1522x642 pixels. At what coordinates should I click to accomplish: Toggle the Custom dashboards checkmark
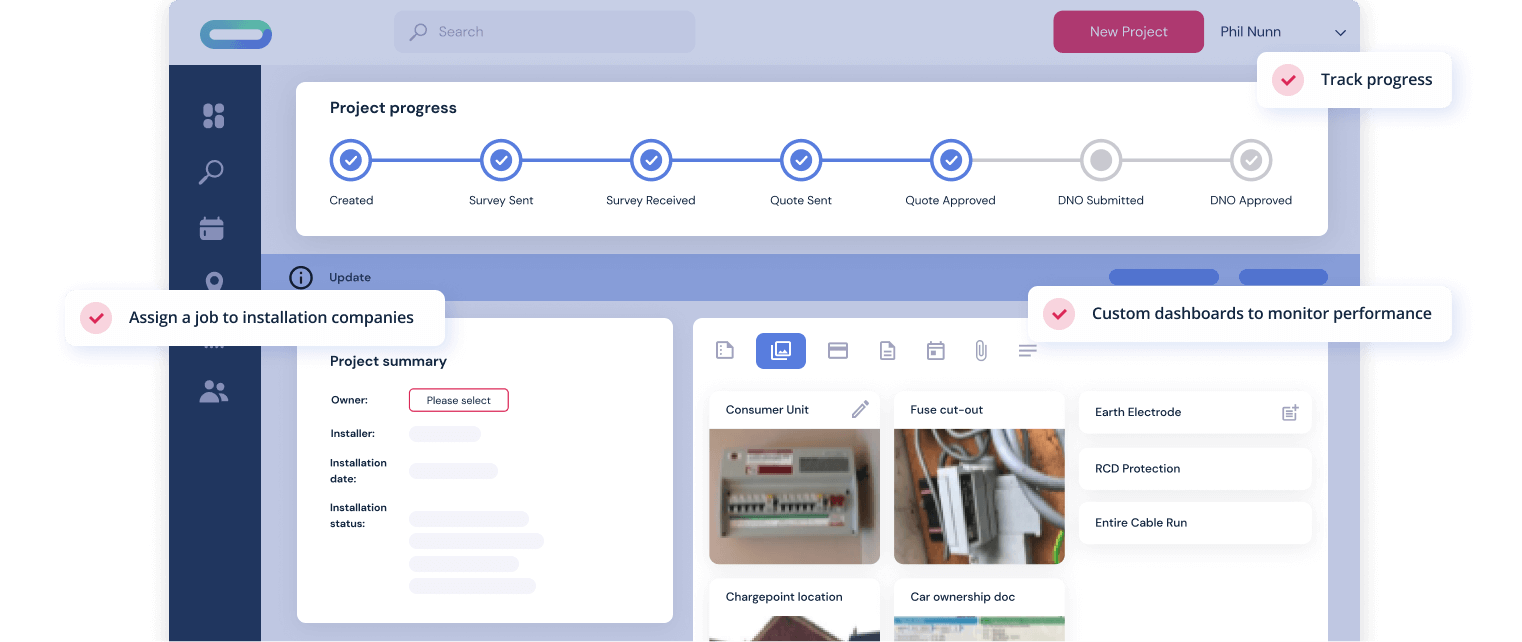(1059, 314)
